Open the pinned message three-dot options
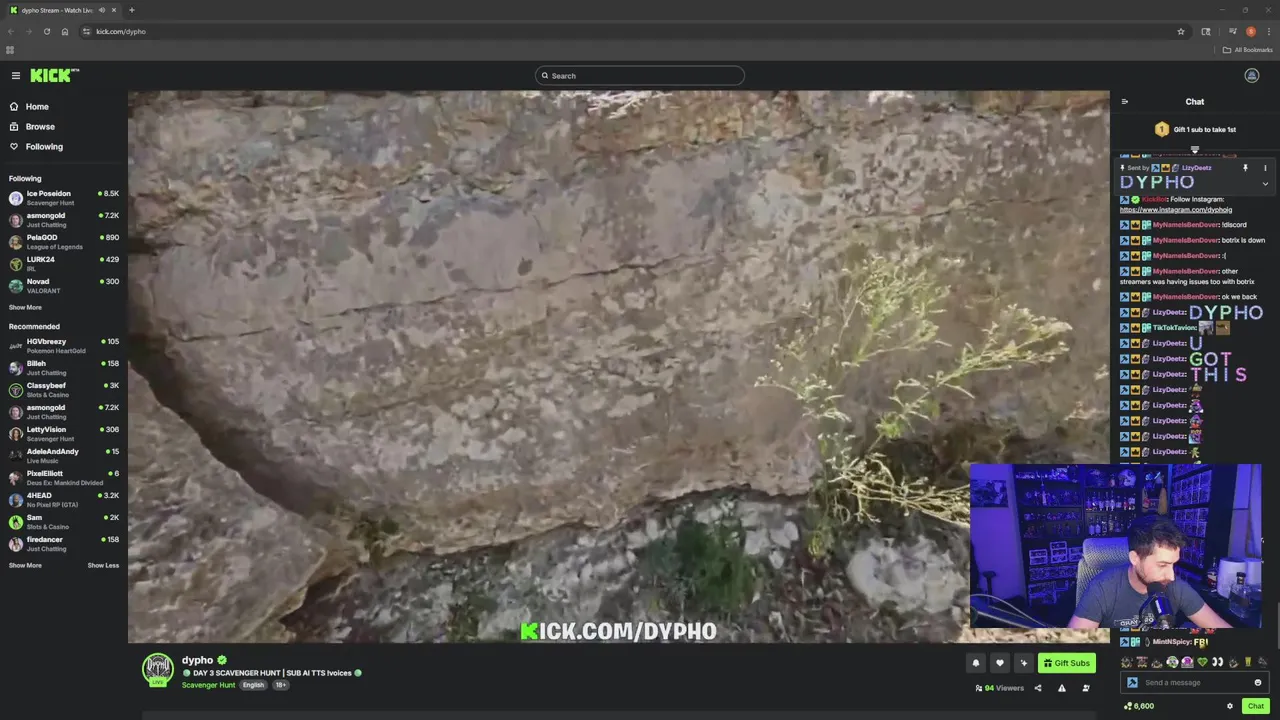 pos(1265,168)
